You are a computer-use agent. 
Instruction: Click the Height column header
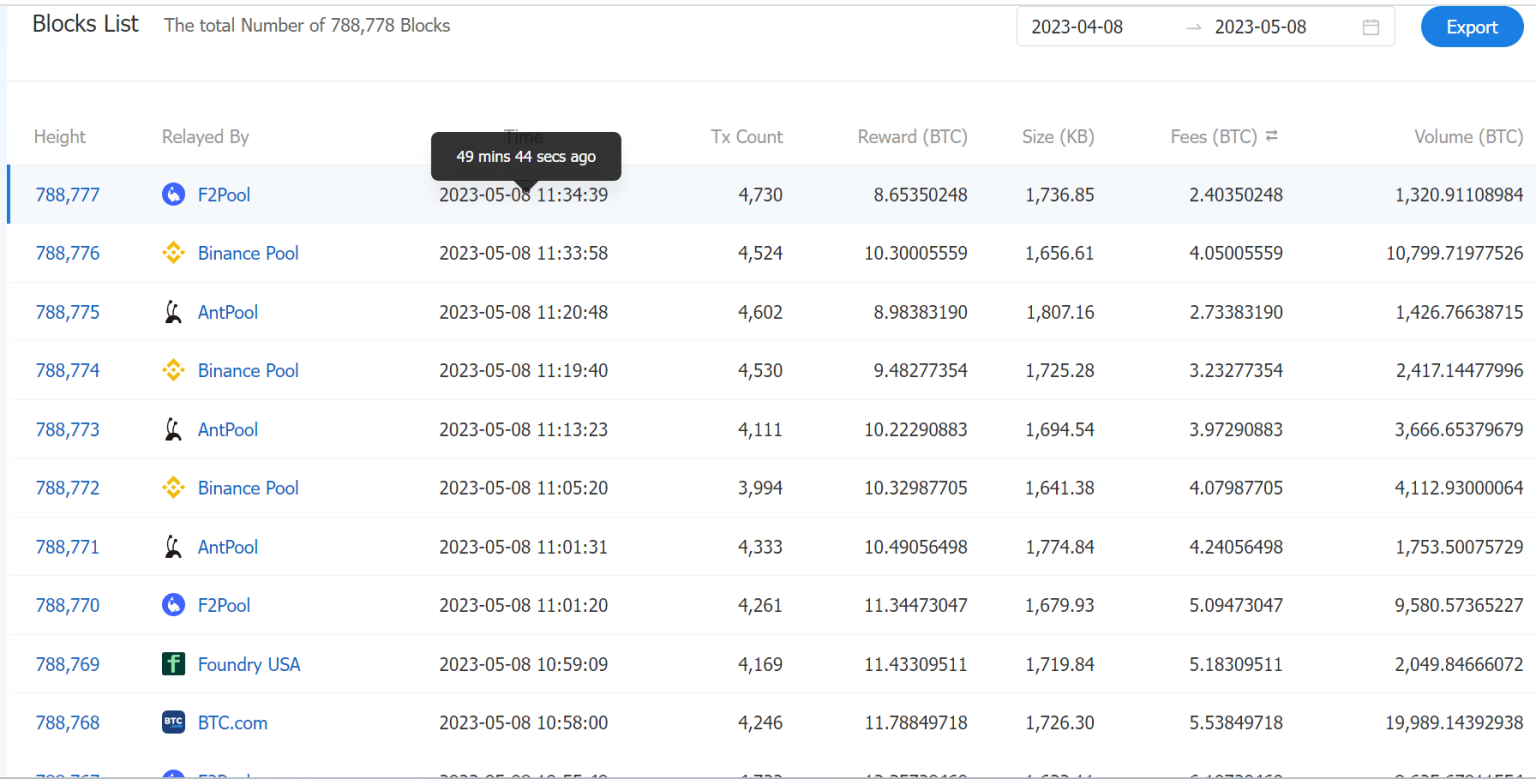60,137
